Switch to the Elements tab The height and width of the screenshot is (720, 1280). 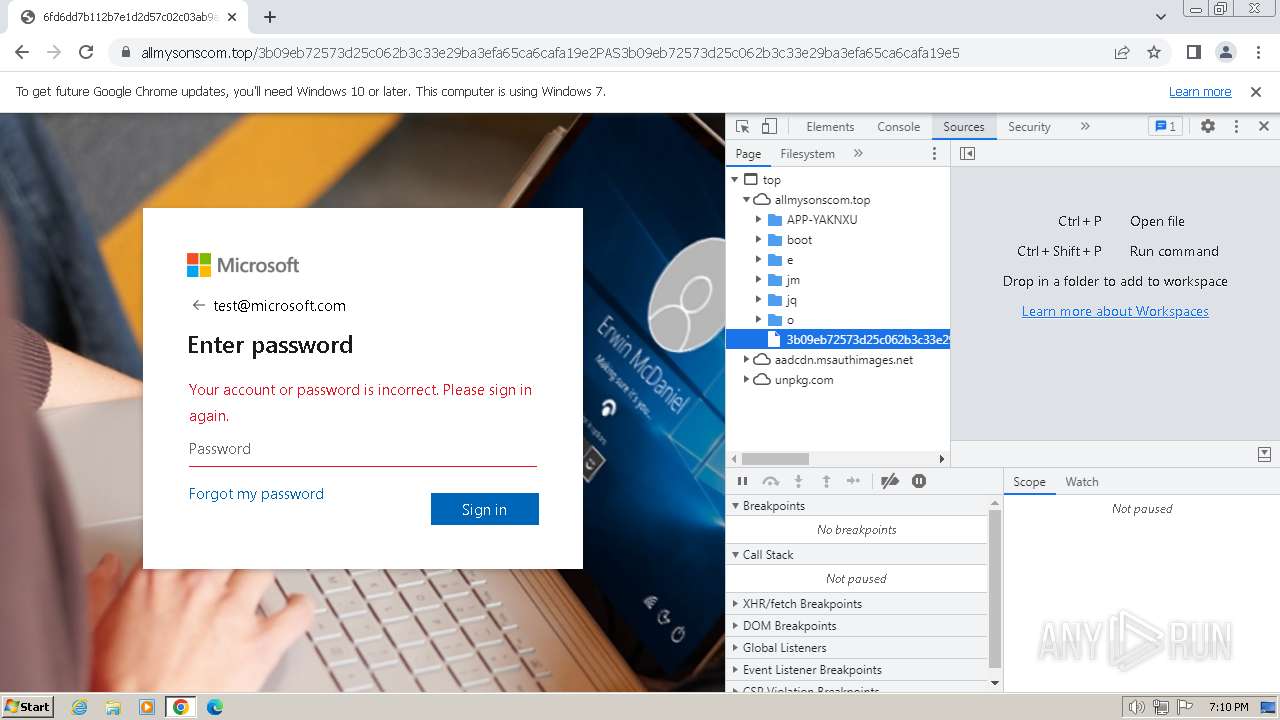click(x=830, y=127)
